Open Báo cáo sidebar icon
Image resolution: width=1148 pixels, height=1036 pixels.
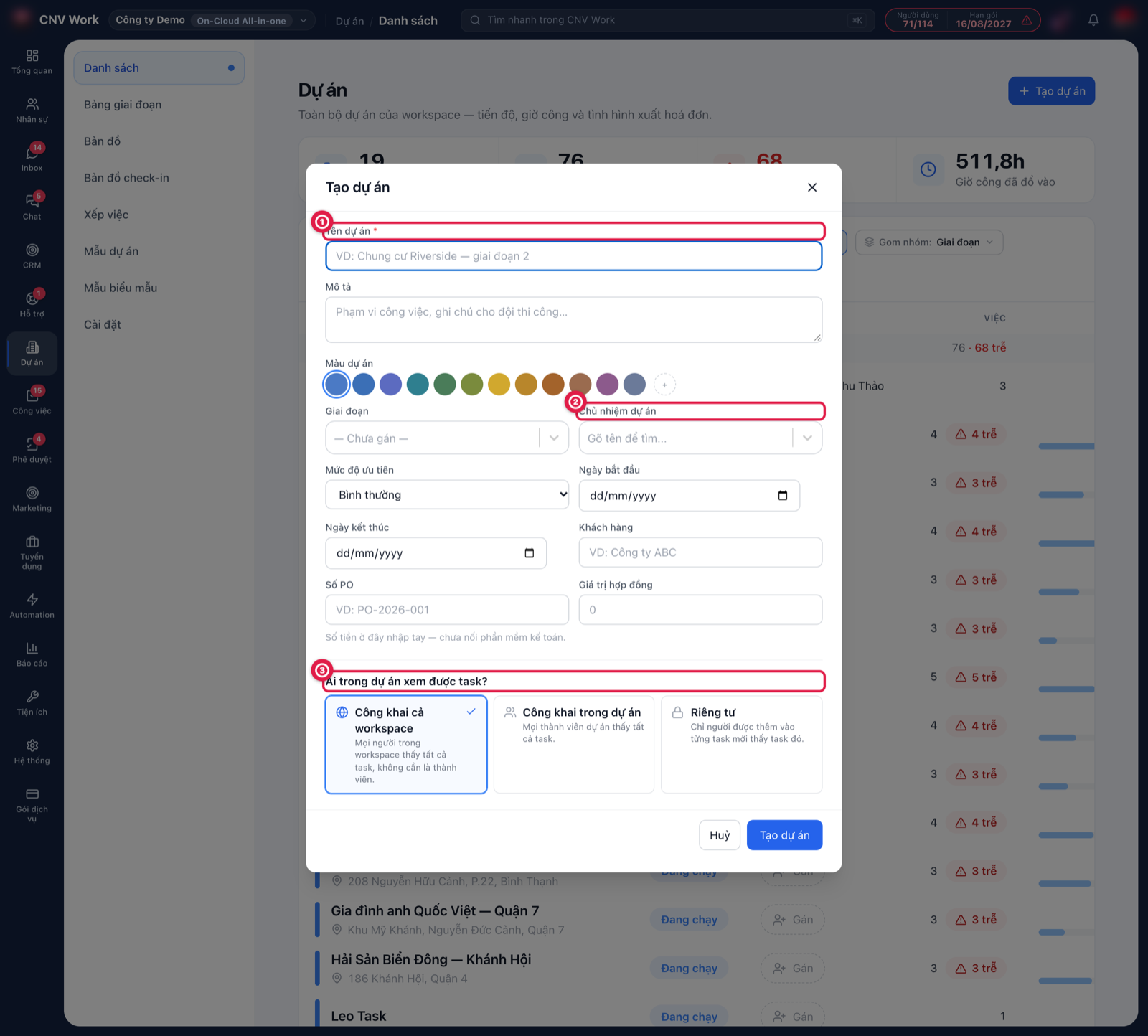click(x=32, y=654)
